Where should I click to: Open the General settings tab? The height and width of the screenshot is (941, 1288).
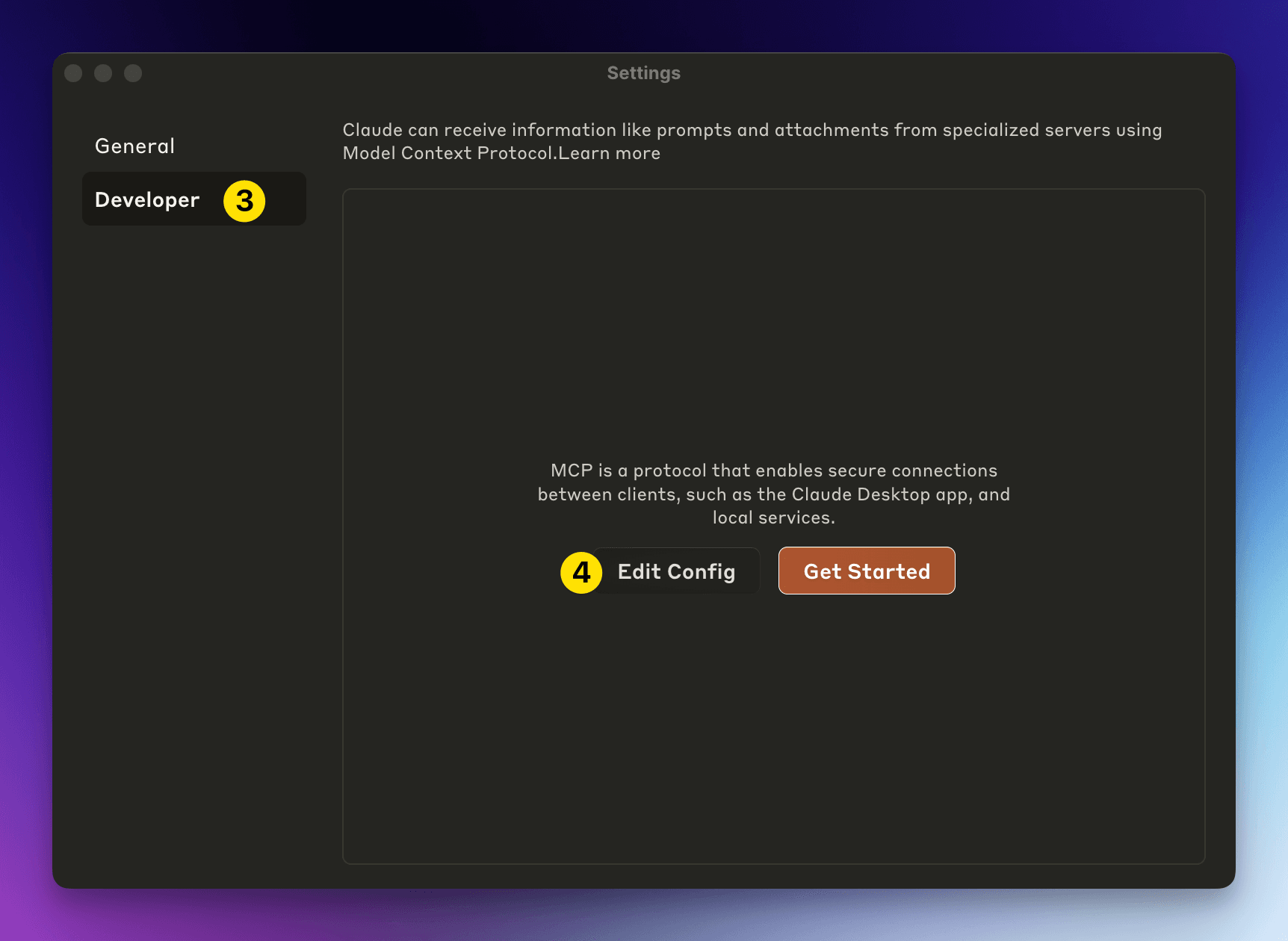coord(193,146)
